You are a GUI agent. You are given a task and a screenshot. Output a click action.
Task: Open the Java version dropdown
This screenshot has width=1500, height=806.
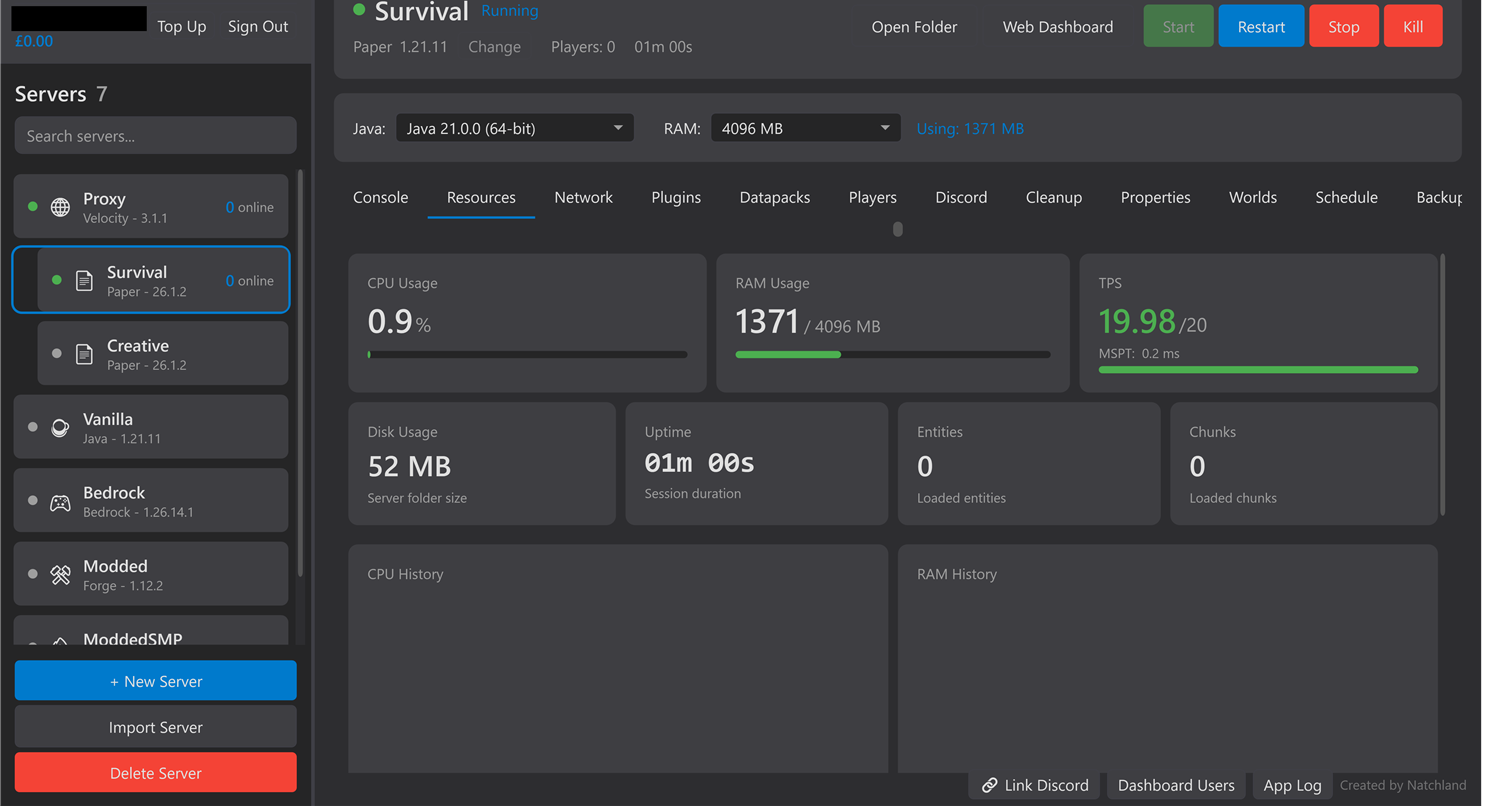[x=514, y=127]
